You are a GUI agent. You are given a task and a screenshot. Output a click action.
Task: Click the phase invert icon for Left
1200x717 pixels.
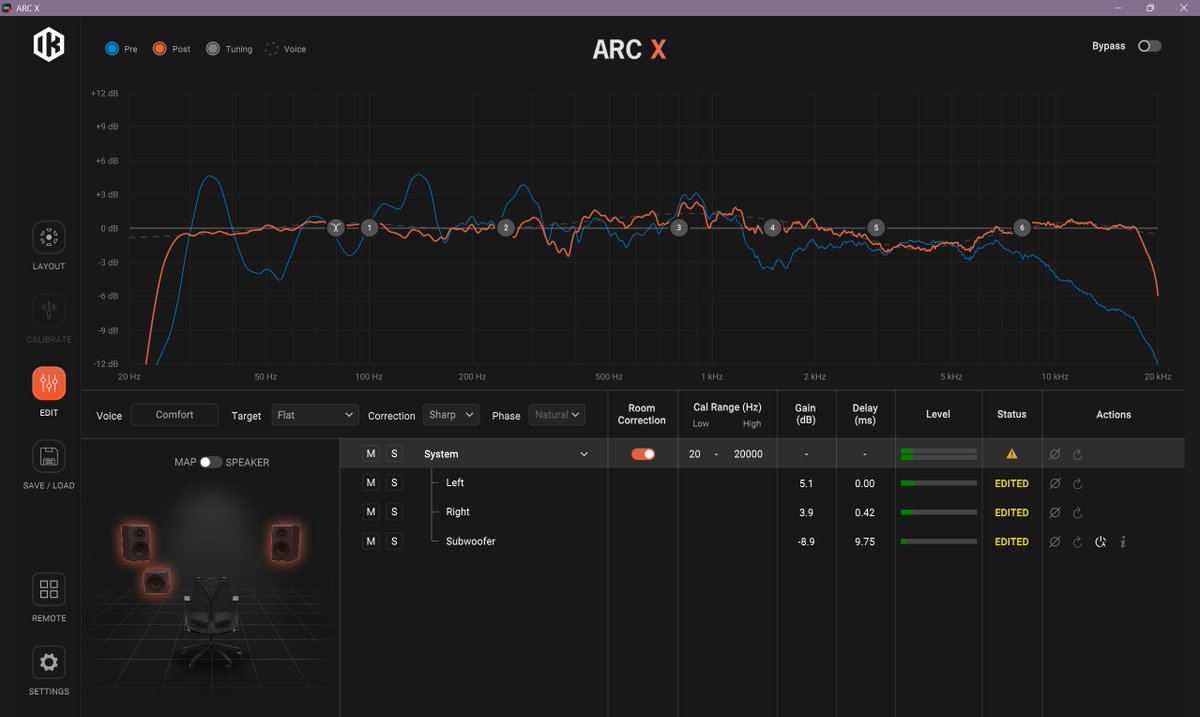click(x=1054, y=483)
